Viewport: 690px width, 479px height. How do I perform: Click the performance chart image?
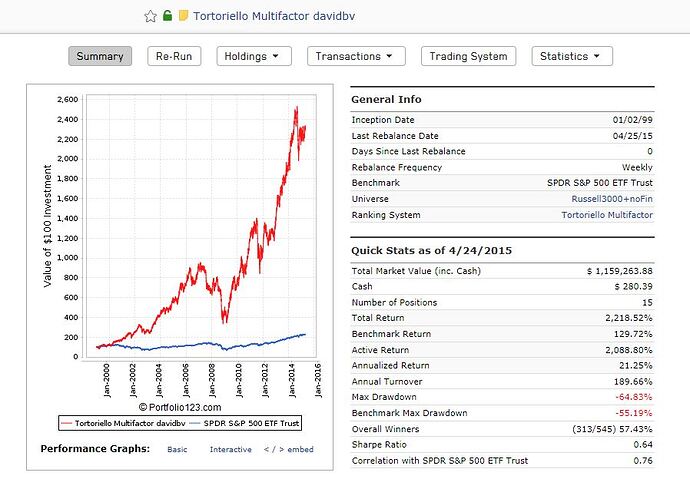pyautogui.click(x=180, y=248)
